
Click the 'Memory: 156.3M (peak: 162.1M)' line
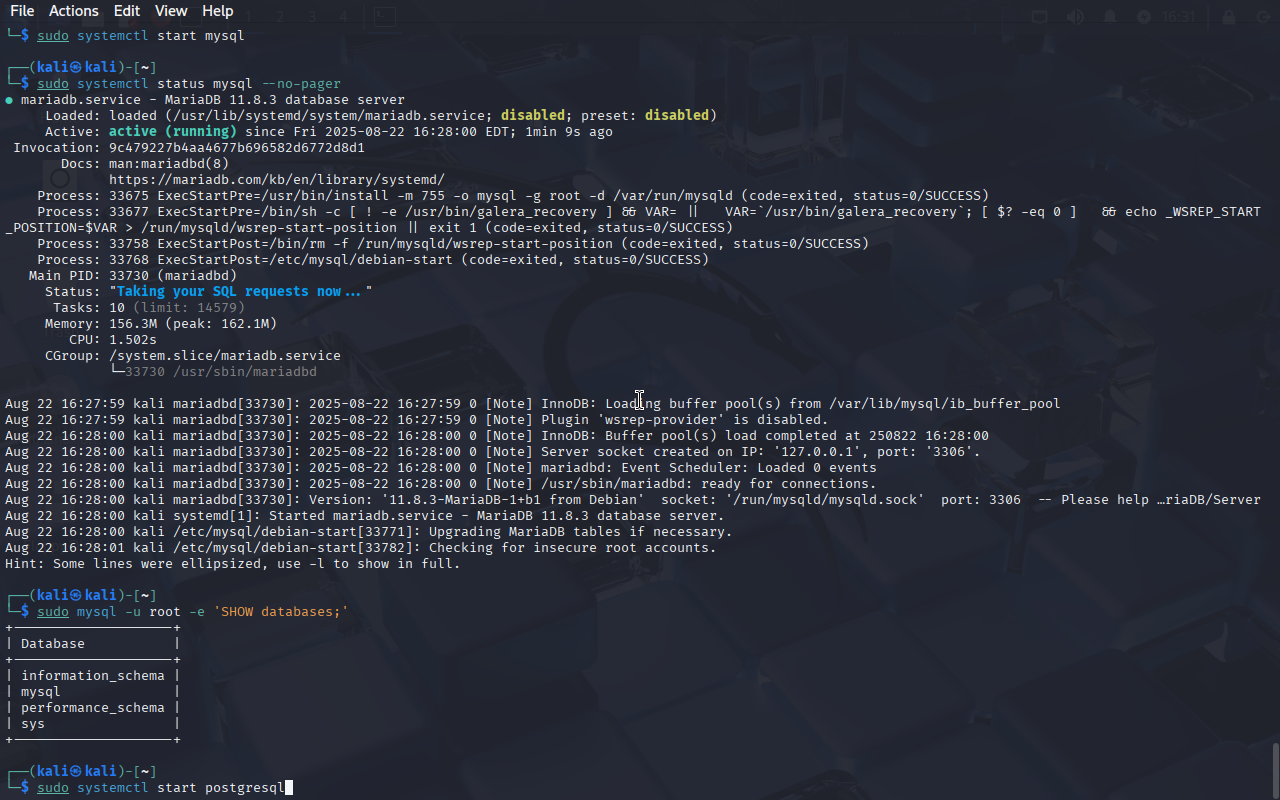click(x=161, y=324)
